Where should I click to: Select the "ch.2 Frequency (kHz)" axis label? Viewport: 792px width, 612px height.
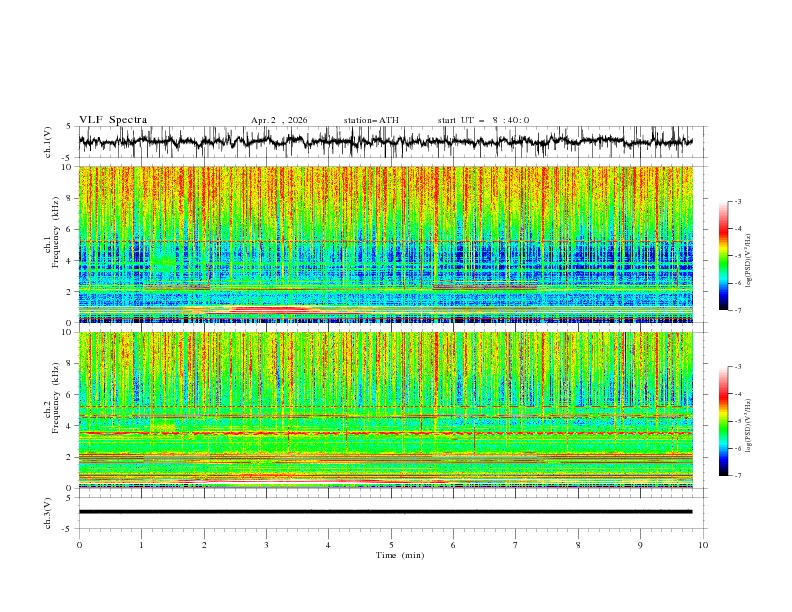[x=53, y=398]
